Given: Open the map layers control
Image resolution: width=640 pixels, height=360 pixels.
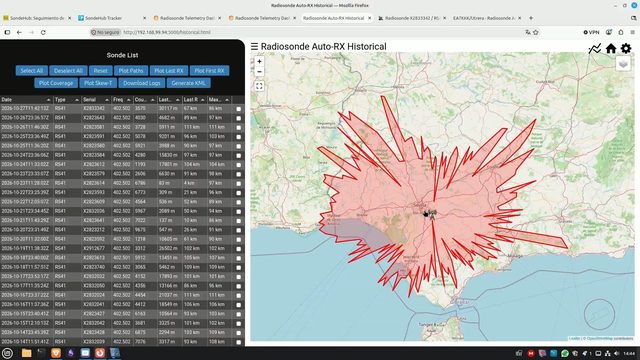Looking at the screenshot, I should 623,64.
